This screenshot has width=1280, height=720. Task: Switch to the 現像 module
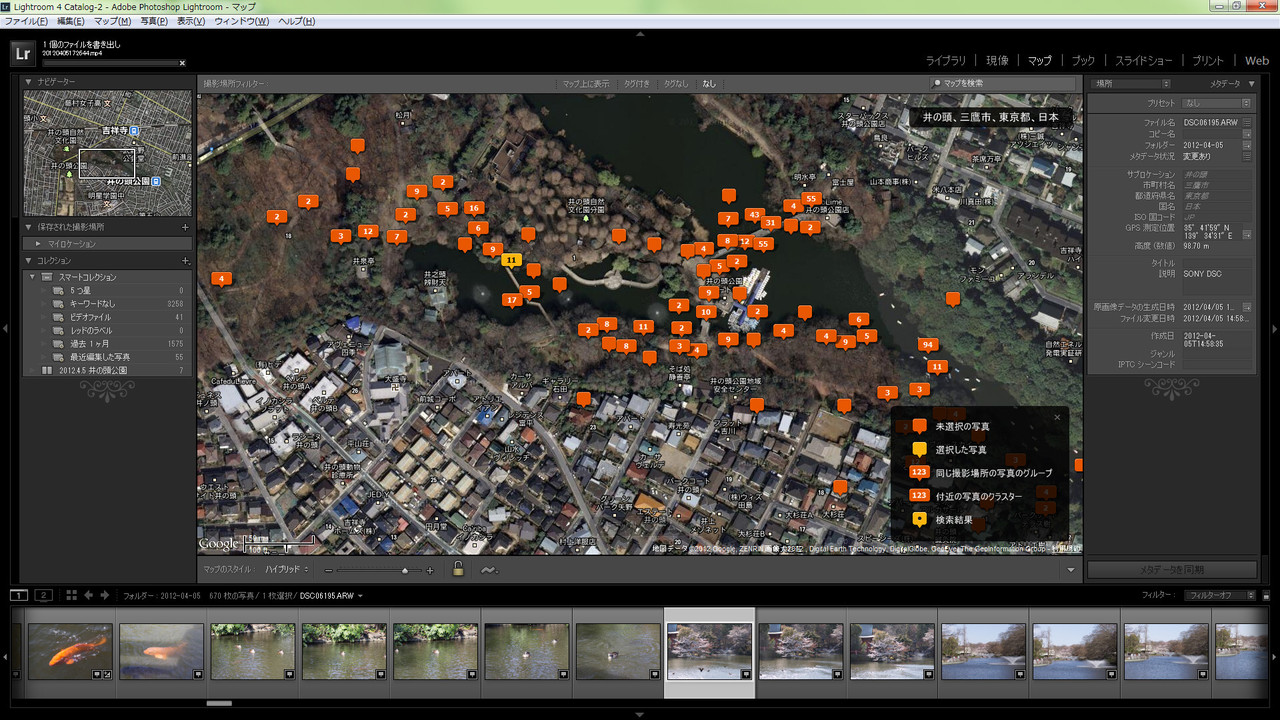997,61
